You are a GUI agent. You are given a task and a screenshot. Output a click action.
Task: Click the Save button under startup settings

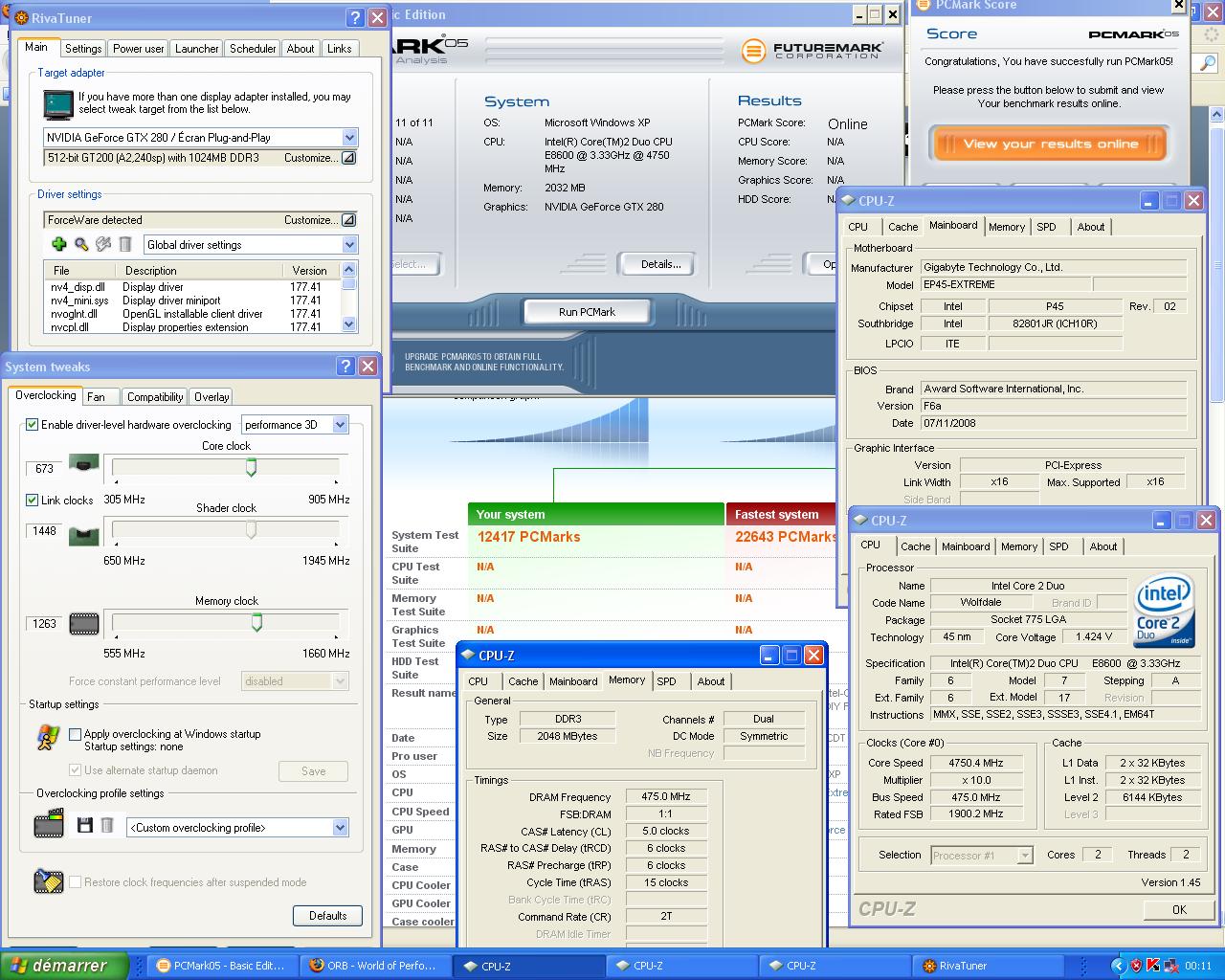tap(313, 771)
